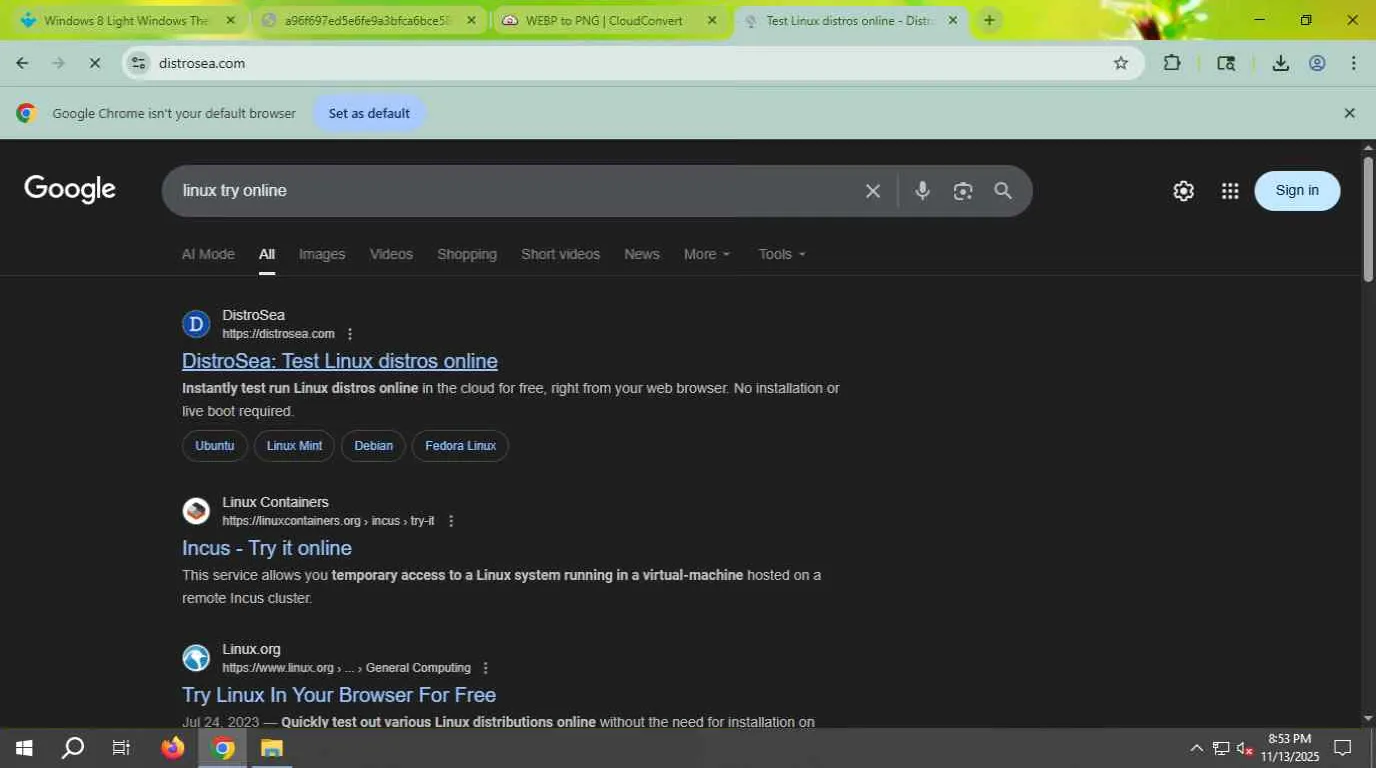Open the Debian sitelink chip
The image size is (1376, 768).
click(374, 446)
